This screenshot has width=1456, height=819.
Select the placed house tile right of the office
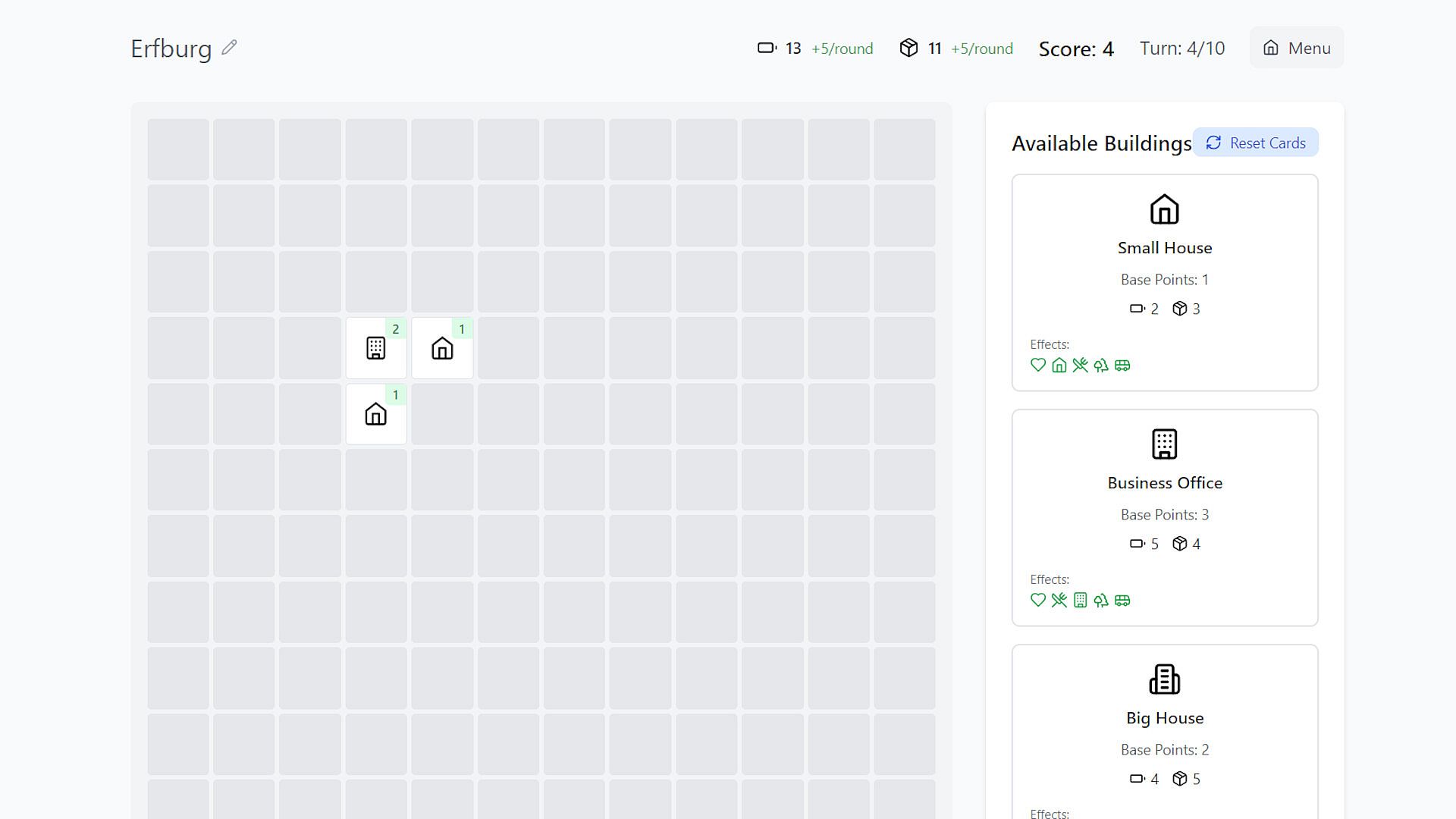tap(442, 348)
